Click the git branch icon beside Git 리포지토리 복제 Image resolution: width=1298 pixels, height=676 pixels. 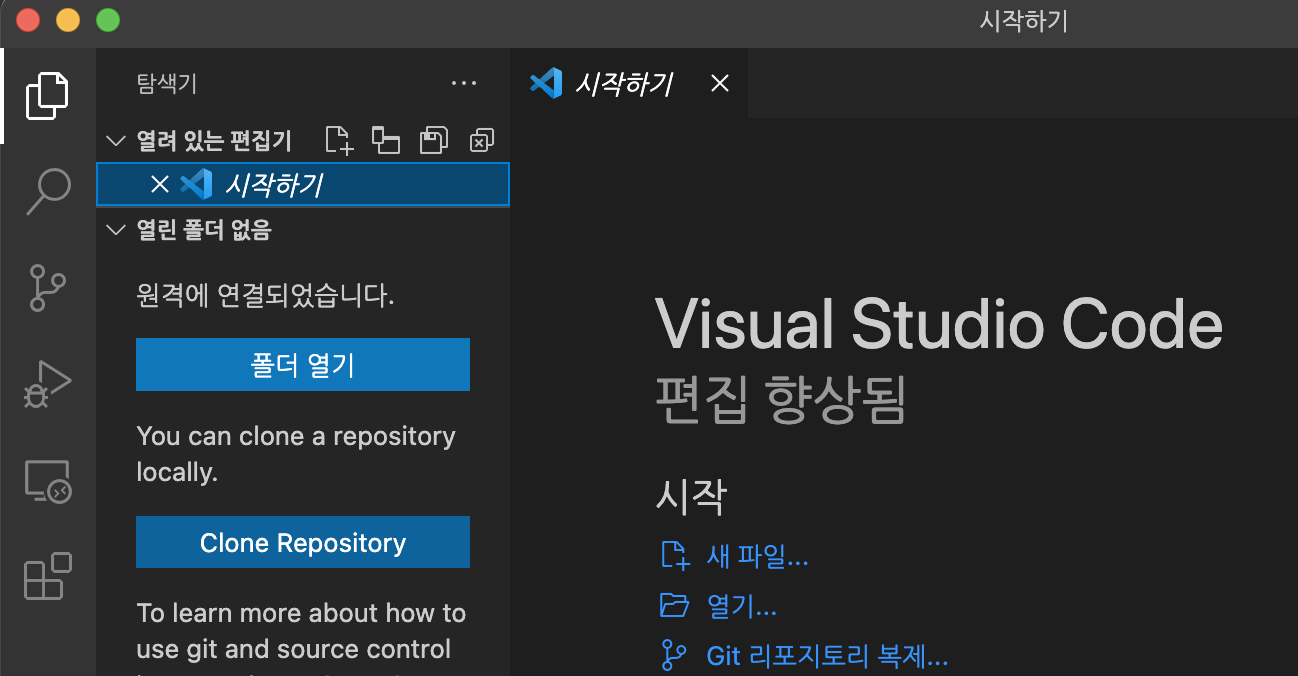(x=674, y=656)
